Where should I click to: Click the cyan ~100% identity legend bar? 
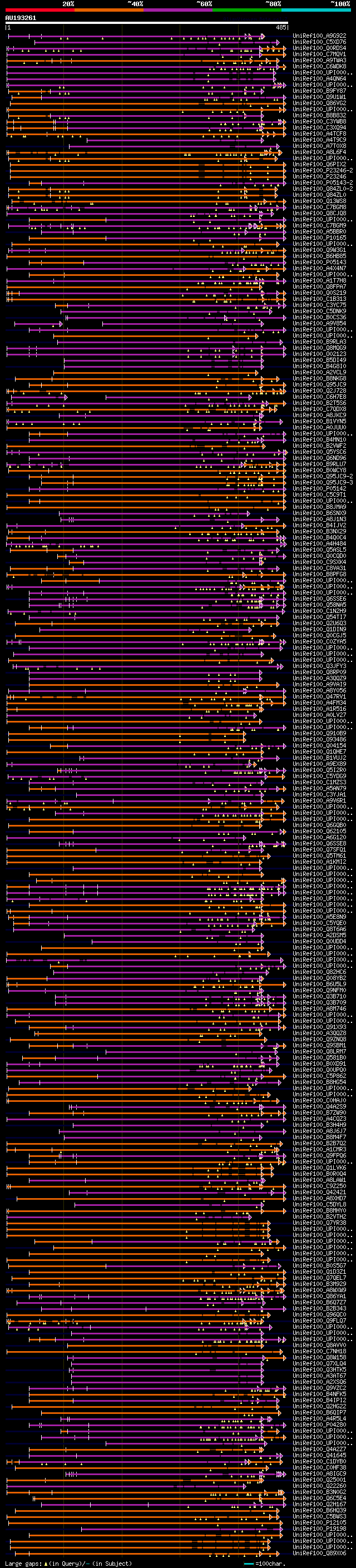click(x=316, y=10)
